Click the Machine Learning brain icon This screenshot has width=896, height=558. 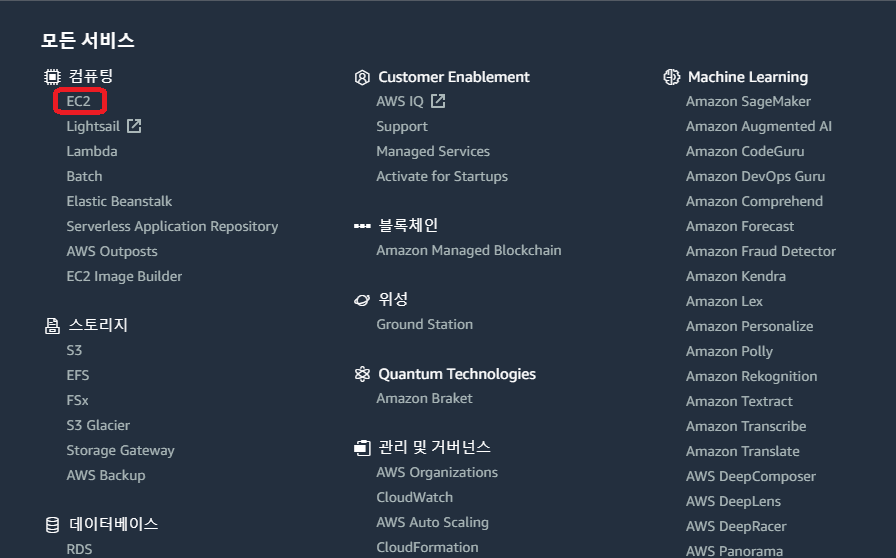(x=672, y=77)
